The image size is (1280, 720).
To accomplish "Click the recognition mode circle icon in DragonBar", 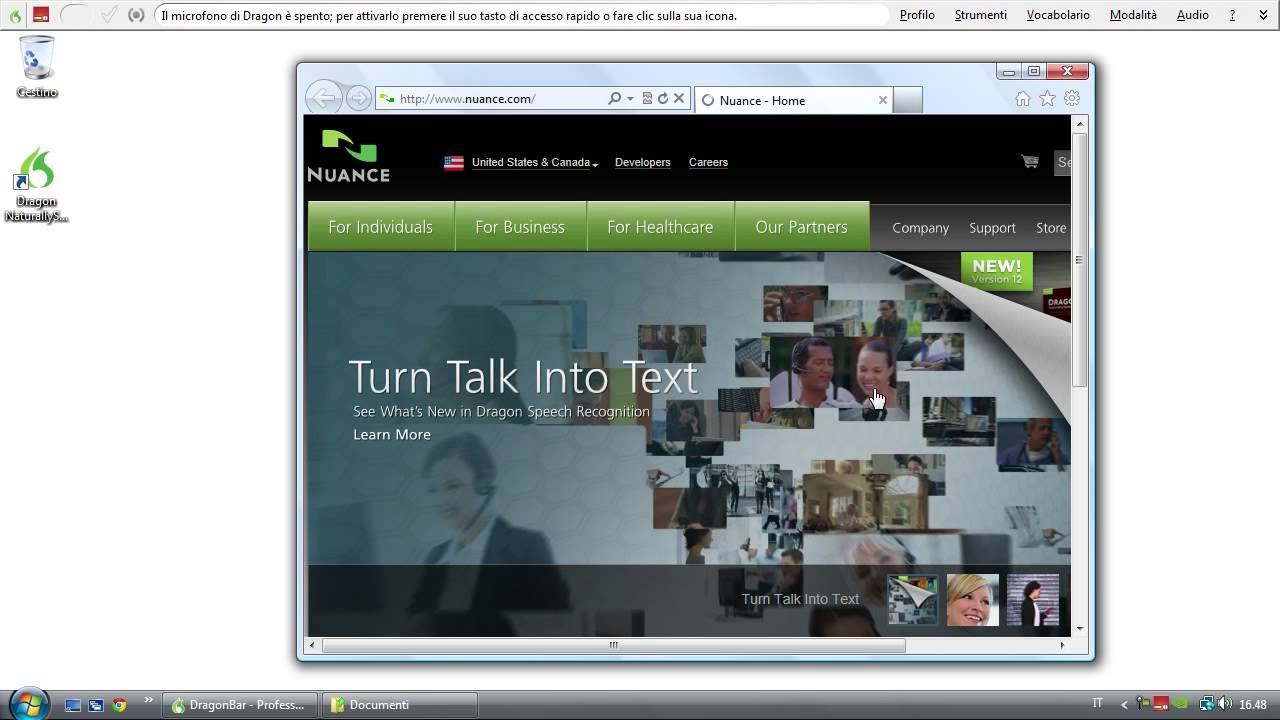I will coord(137,15).
